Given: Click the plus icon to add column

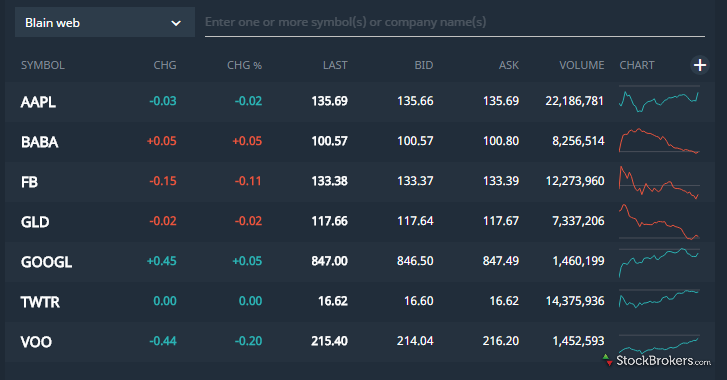Looking at the screenshot, I should [700, 65].
